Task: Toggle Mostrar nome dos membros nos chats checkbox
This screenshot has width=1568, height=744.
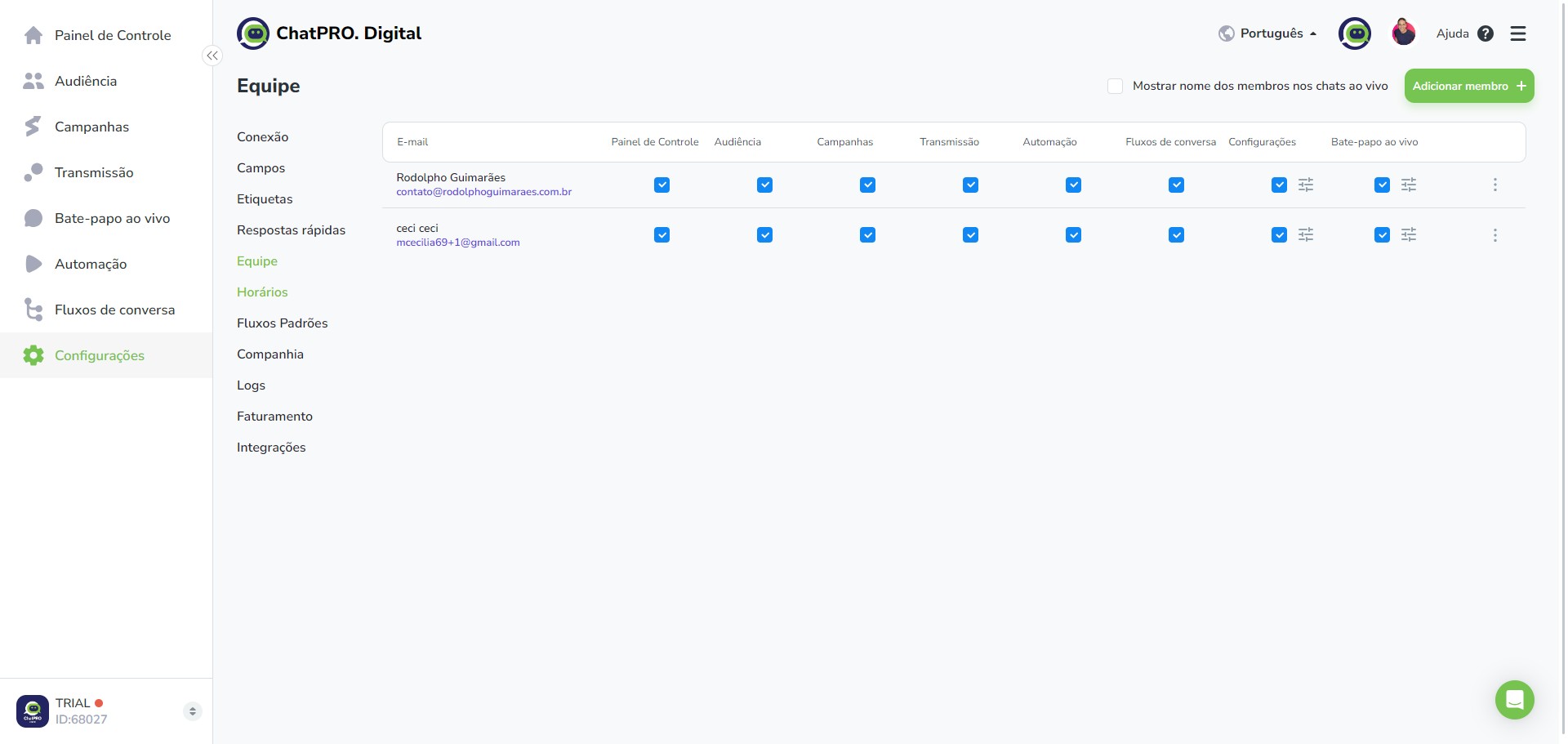Action: pyautogui.click(x=1115, y=86)
